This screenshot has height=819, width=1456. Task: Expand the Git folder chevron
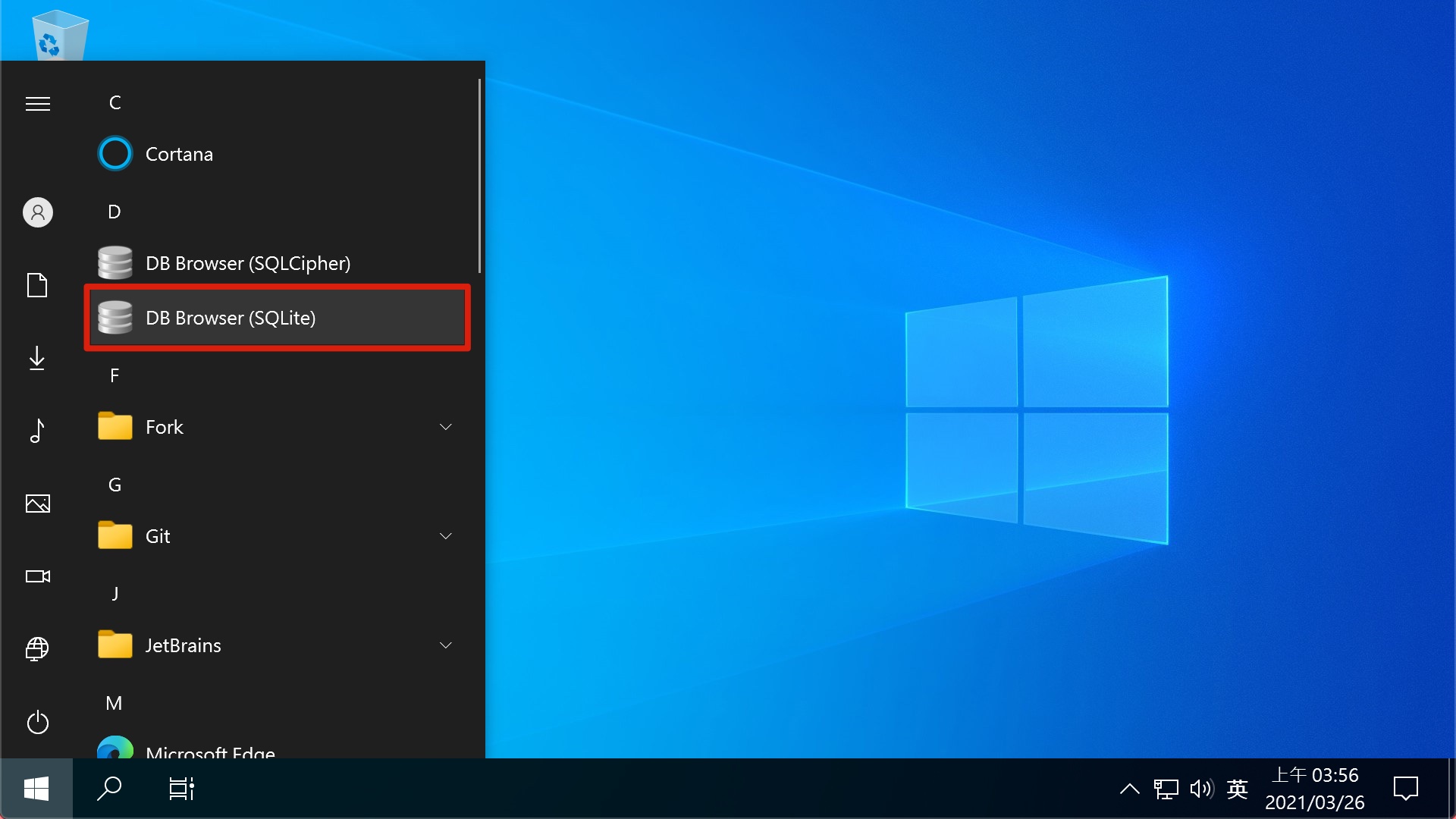[446, 536]
